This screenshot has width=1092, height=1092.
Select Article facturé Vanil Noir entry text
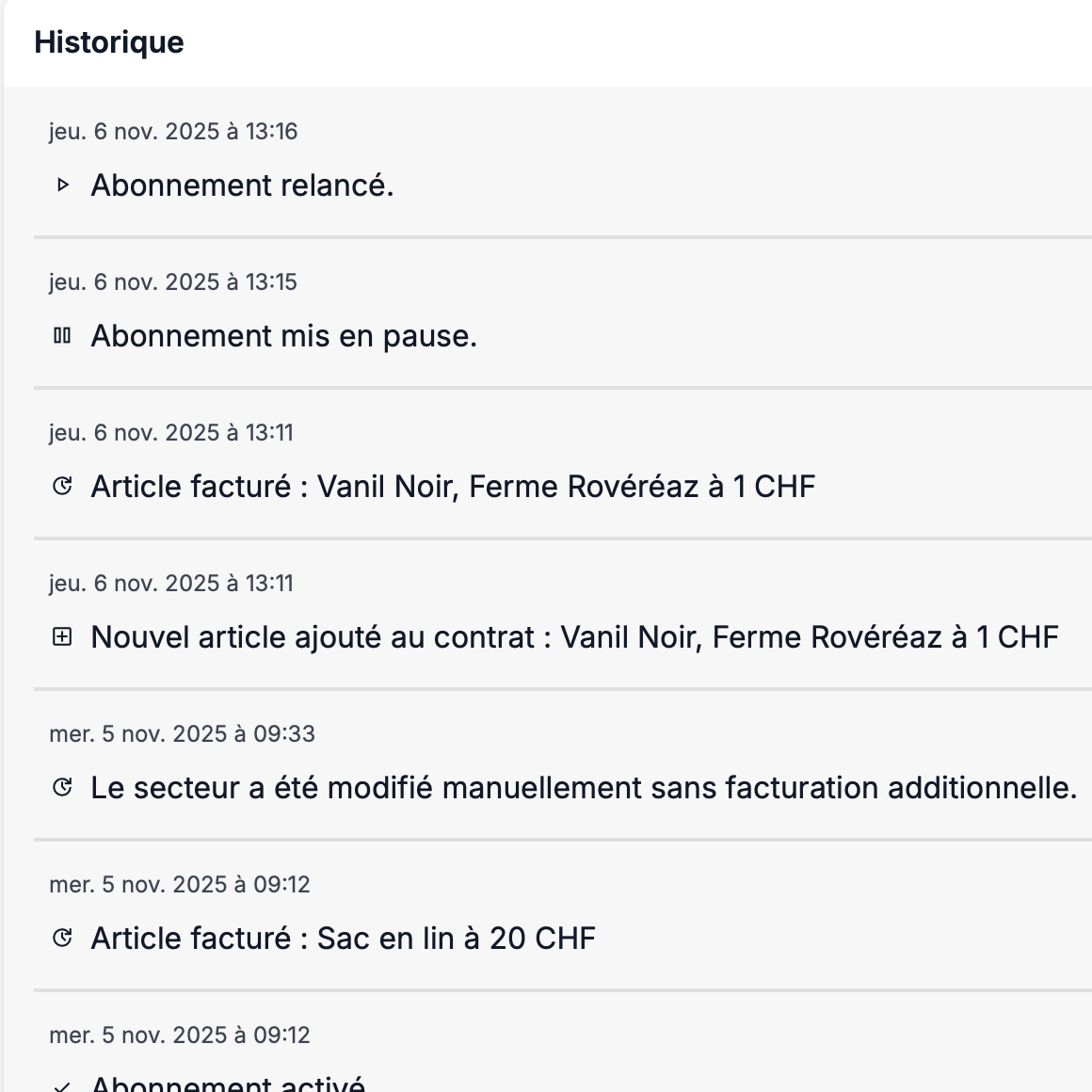[453, 487]
